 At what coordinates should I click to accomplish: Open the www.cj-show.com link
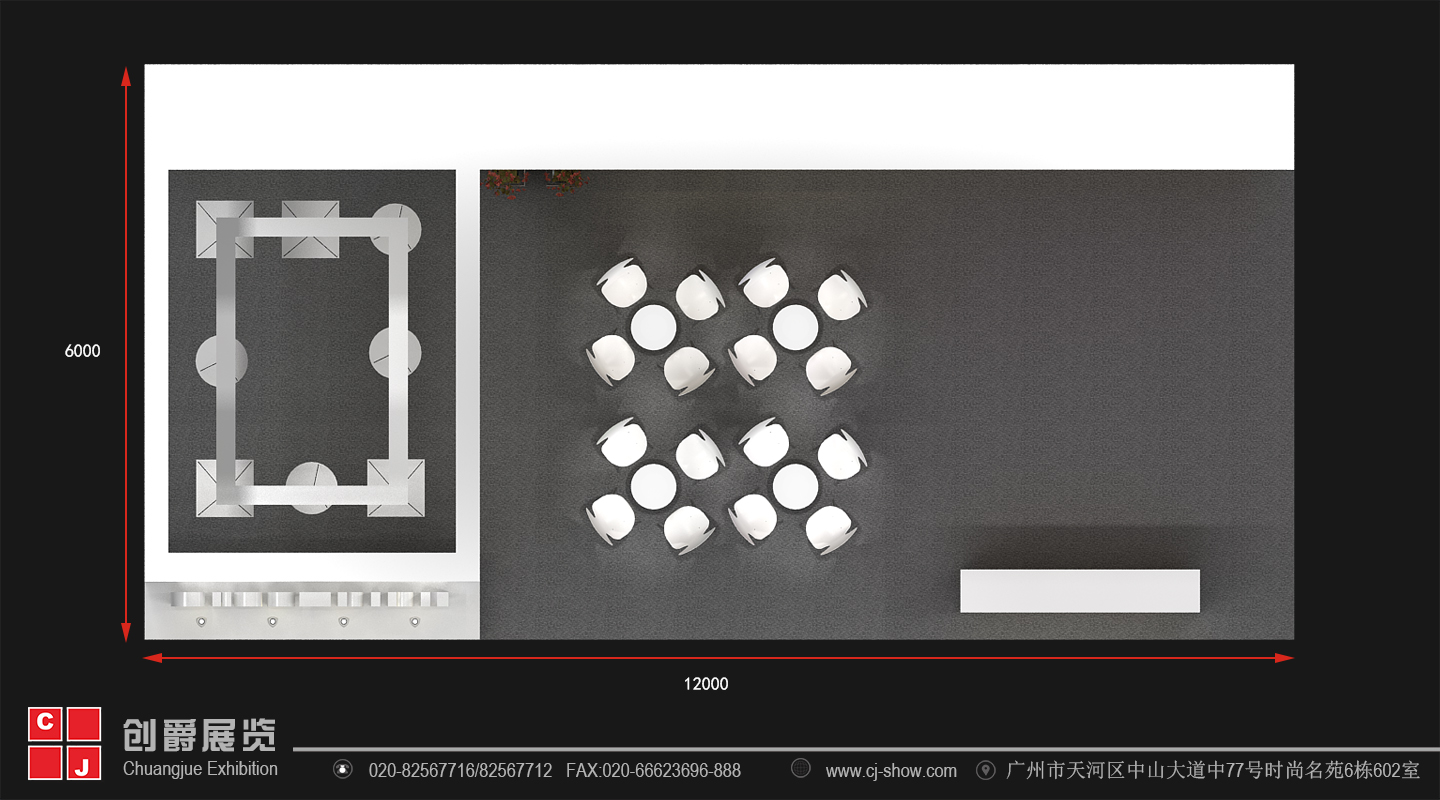pos(891,771)
